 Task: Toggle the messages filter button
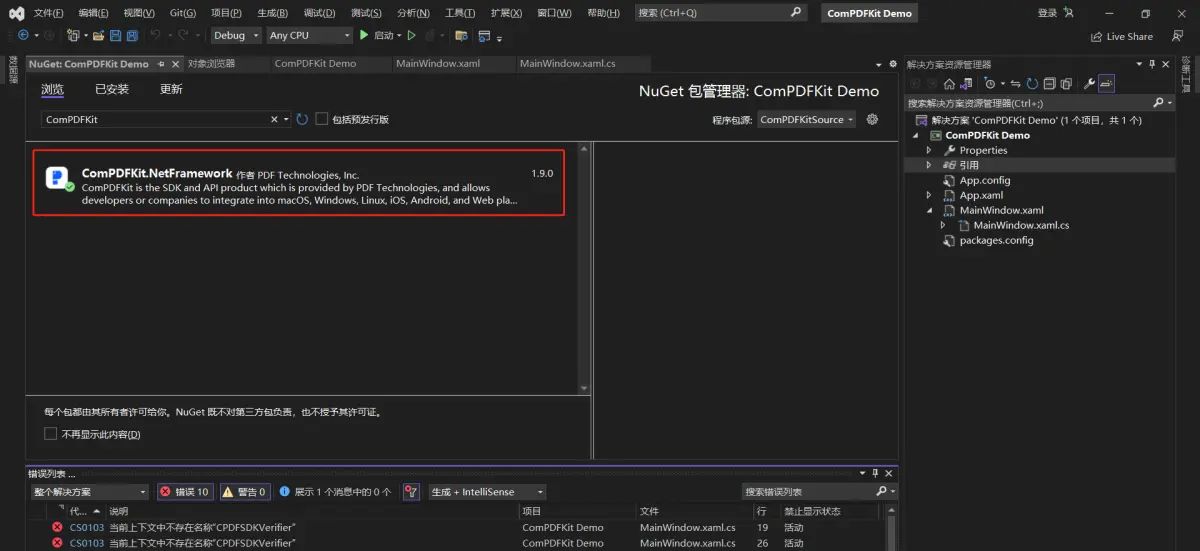(335, 492)
